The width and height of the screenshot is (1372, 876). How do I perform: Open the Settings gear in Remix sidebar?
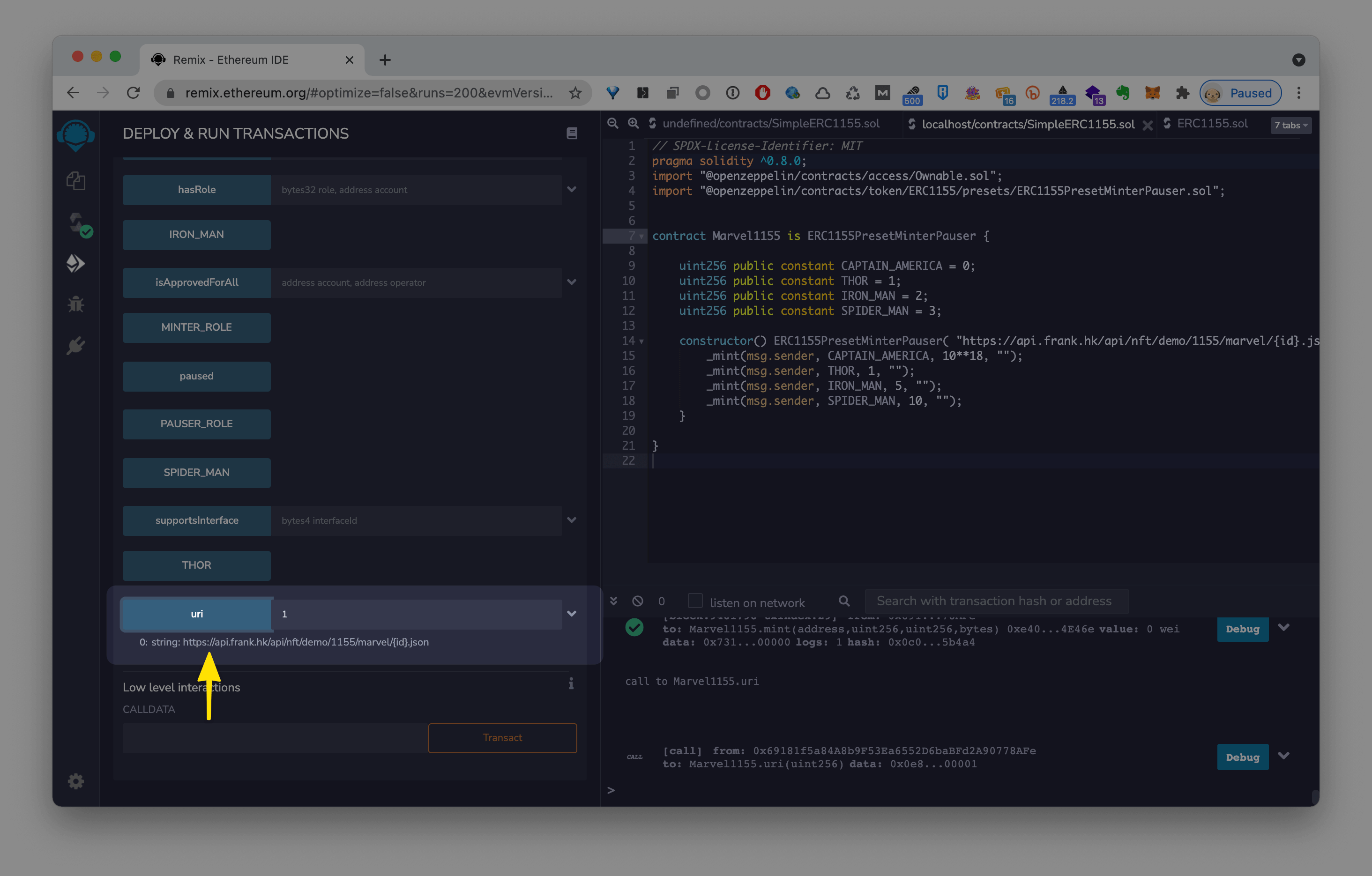click(x=76, y=781)
